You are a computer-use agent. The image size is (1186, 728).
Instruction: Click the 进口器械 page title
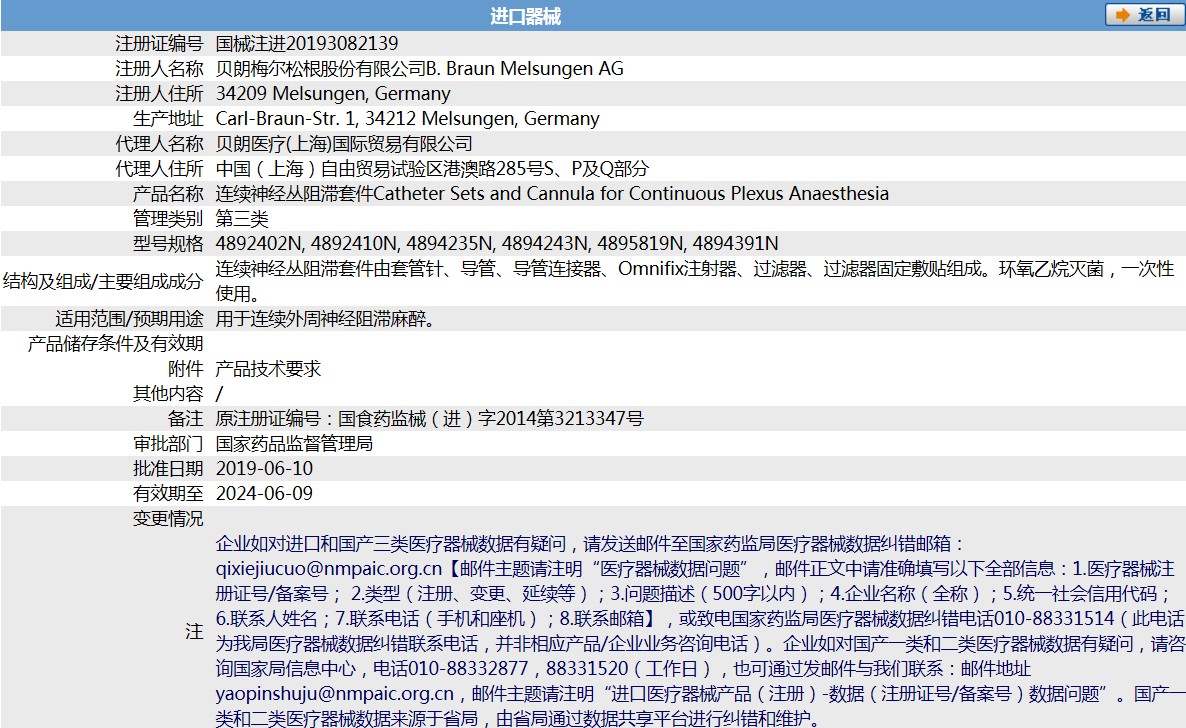(x=526, y=16)
